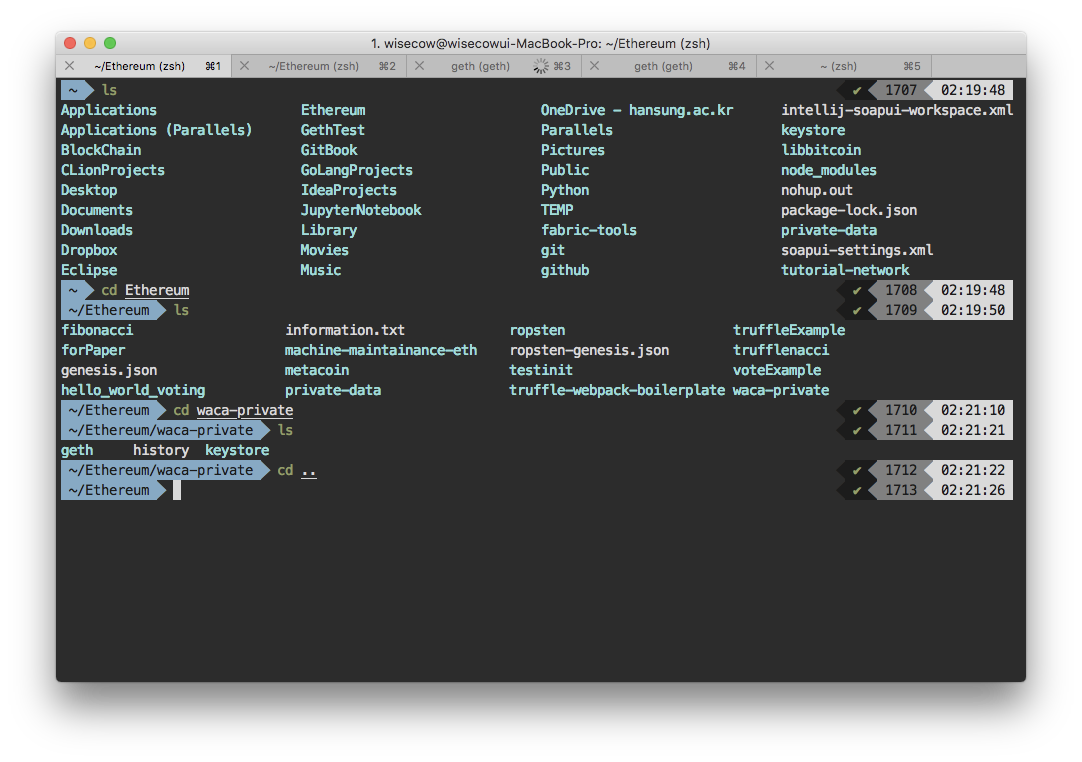Open the geth tab with ⌘4
The width and height of the screenshot is (1082, 762).
pyautogui.click(x=663, y=66)
